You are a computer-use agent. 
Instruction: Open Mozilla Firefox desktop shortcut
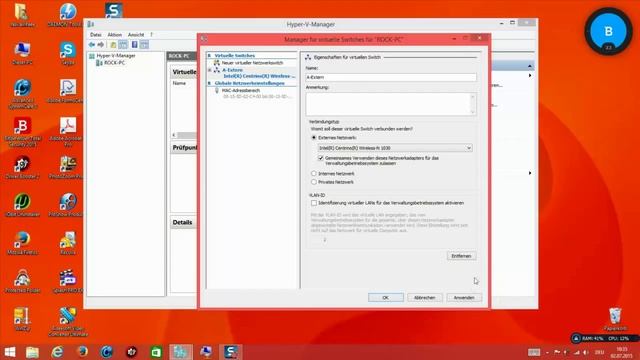click(x=22, y=243)
